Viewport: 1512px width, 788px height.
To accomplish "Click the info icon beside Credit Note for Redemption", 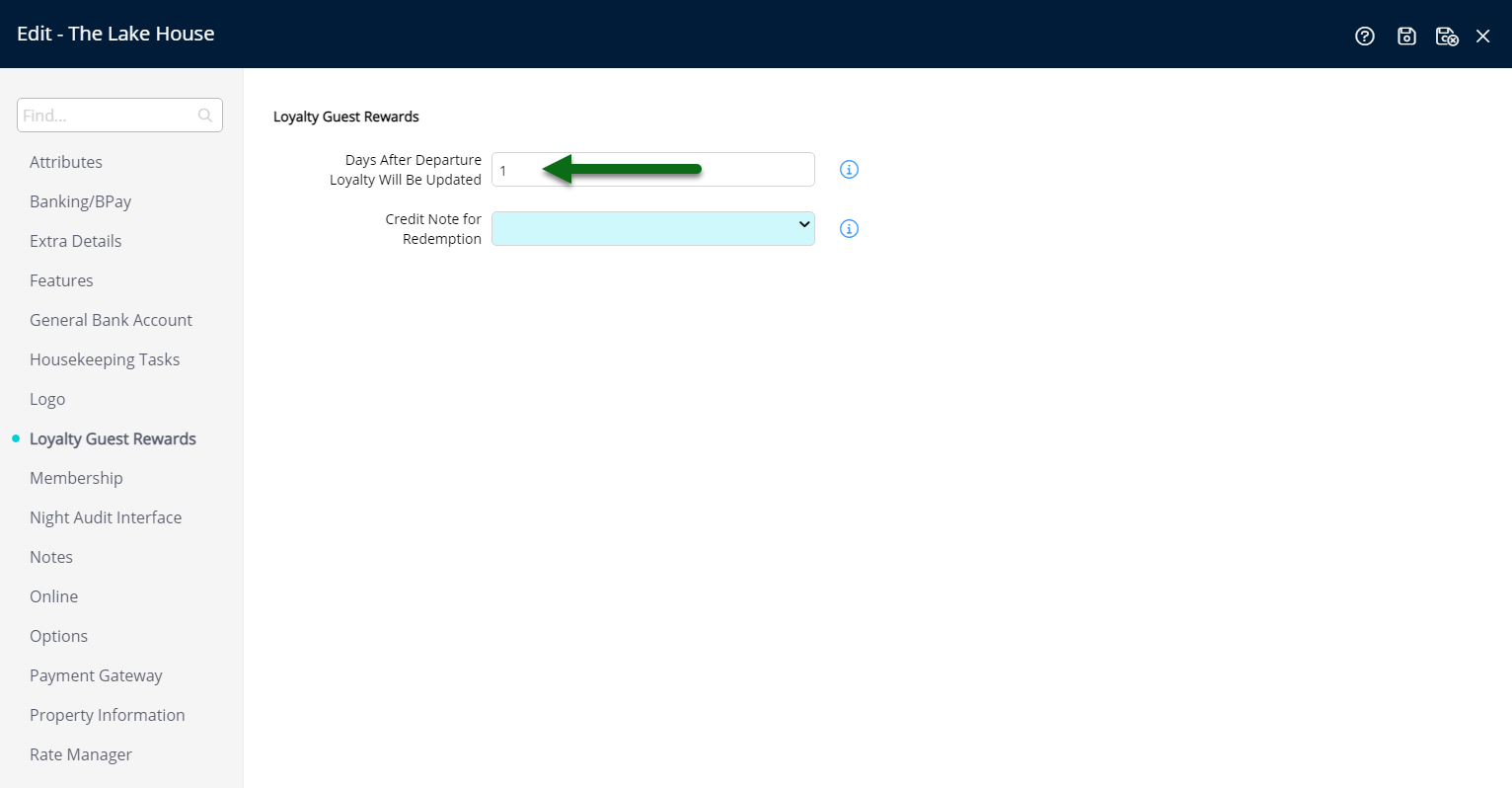I will tap(848, 228).
